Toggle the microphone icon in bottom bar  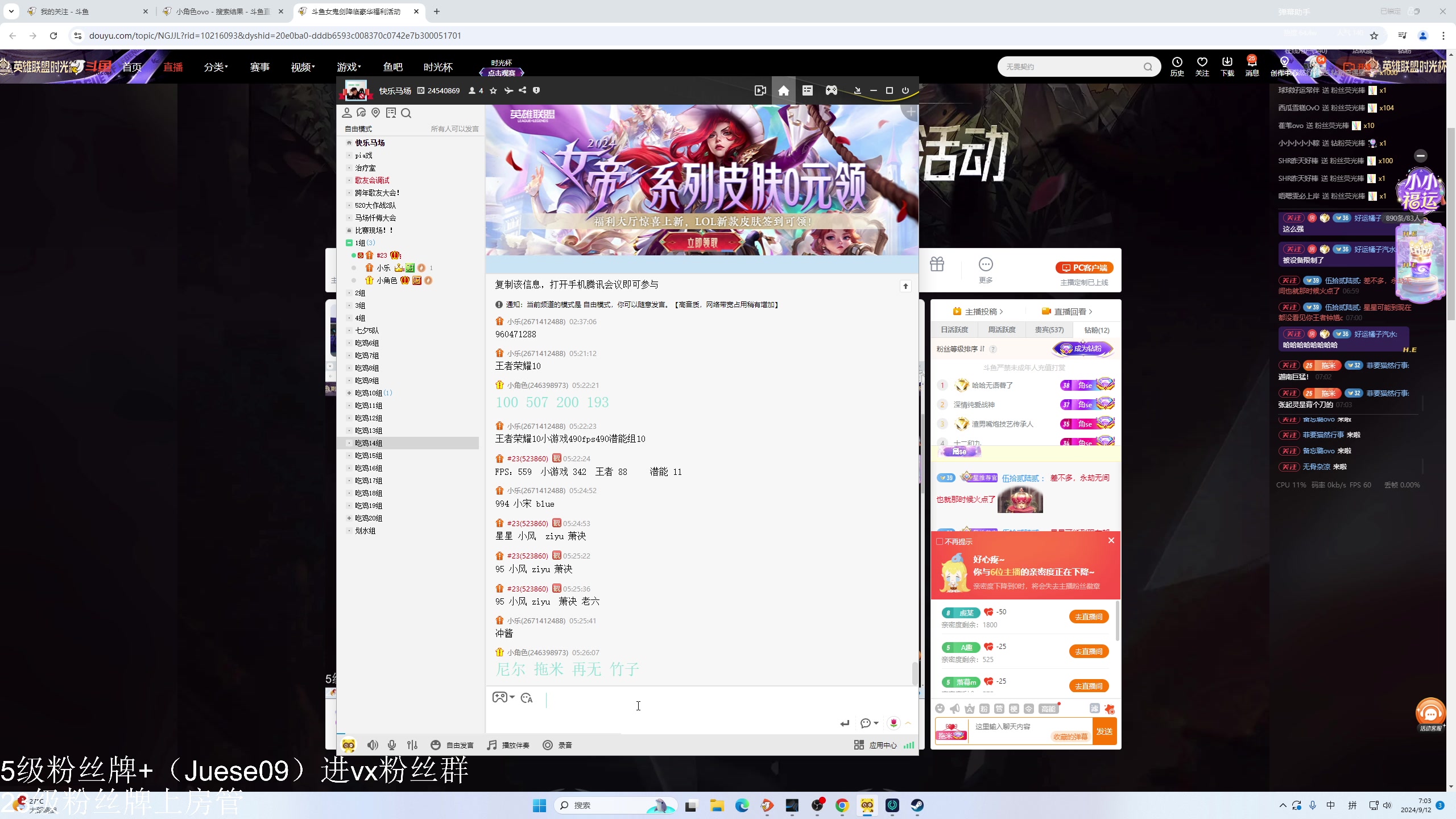click(392, 745)
